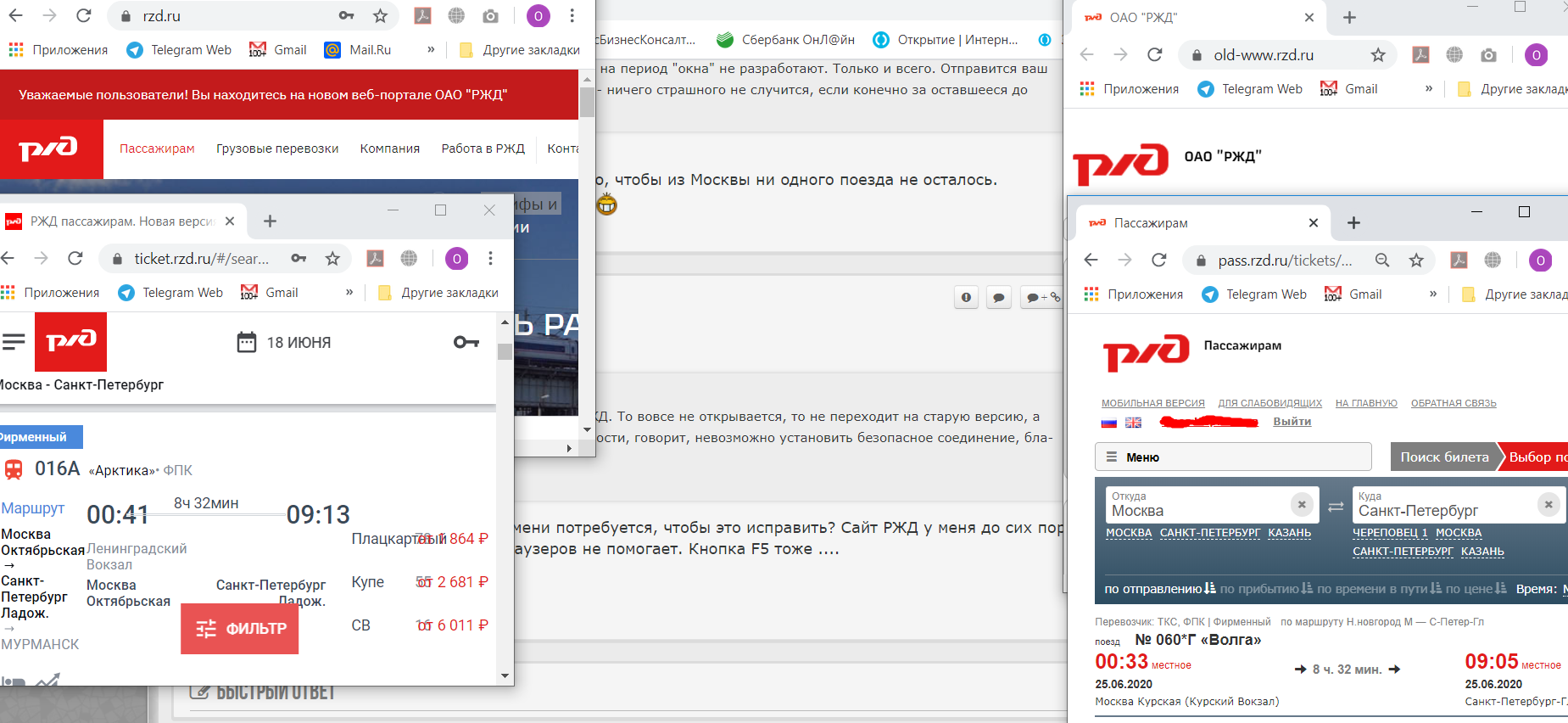The image size is (1568, 723).
Task: Bookmark old-www.rzd.ru with the star icon
Action: 1378,55
